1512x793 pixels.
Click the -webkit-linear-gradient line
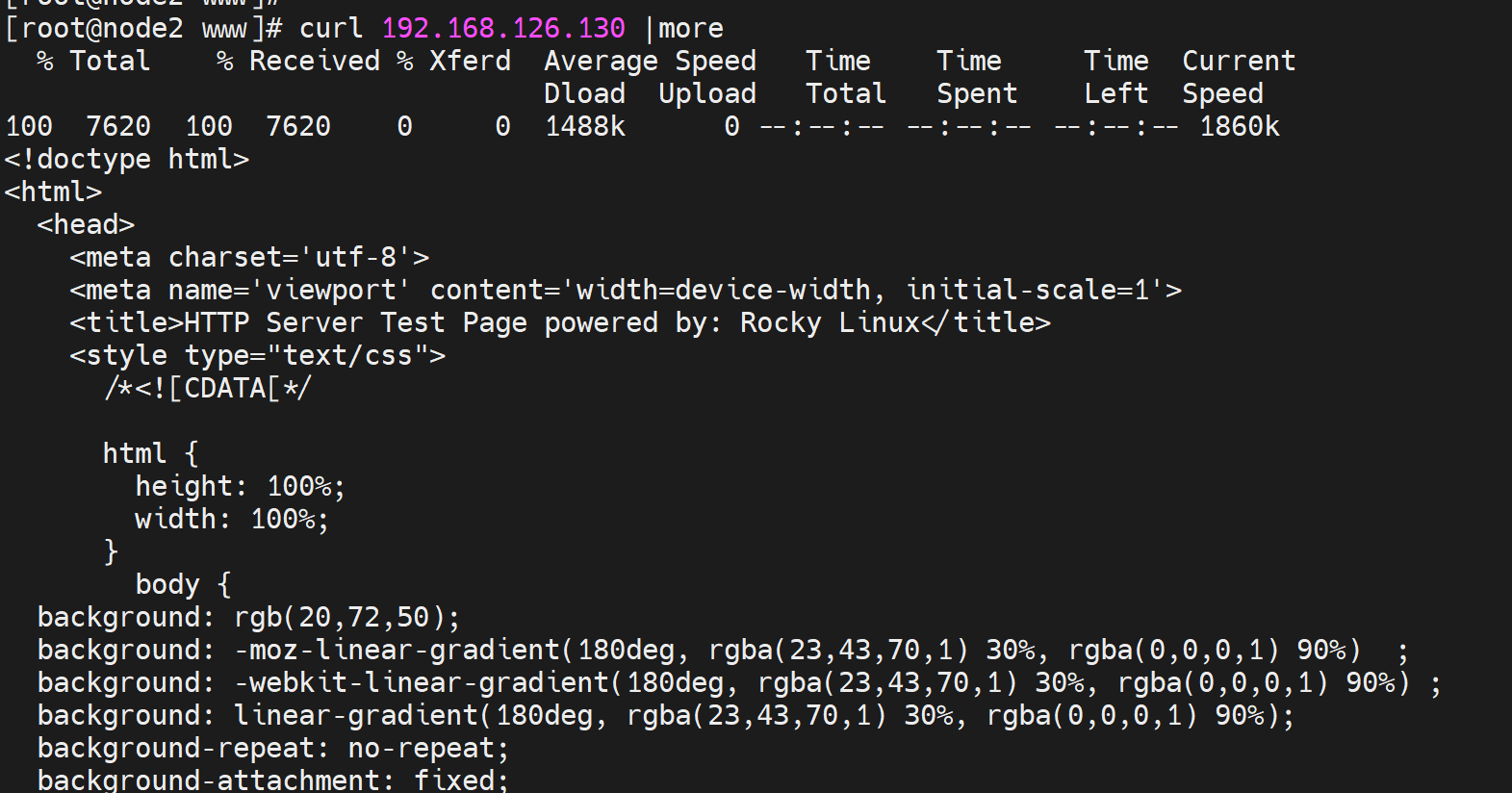(738, 683)
